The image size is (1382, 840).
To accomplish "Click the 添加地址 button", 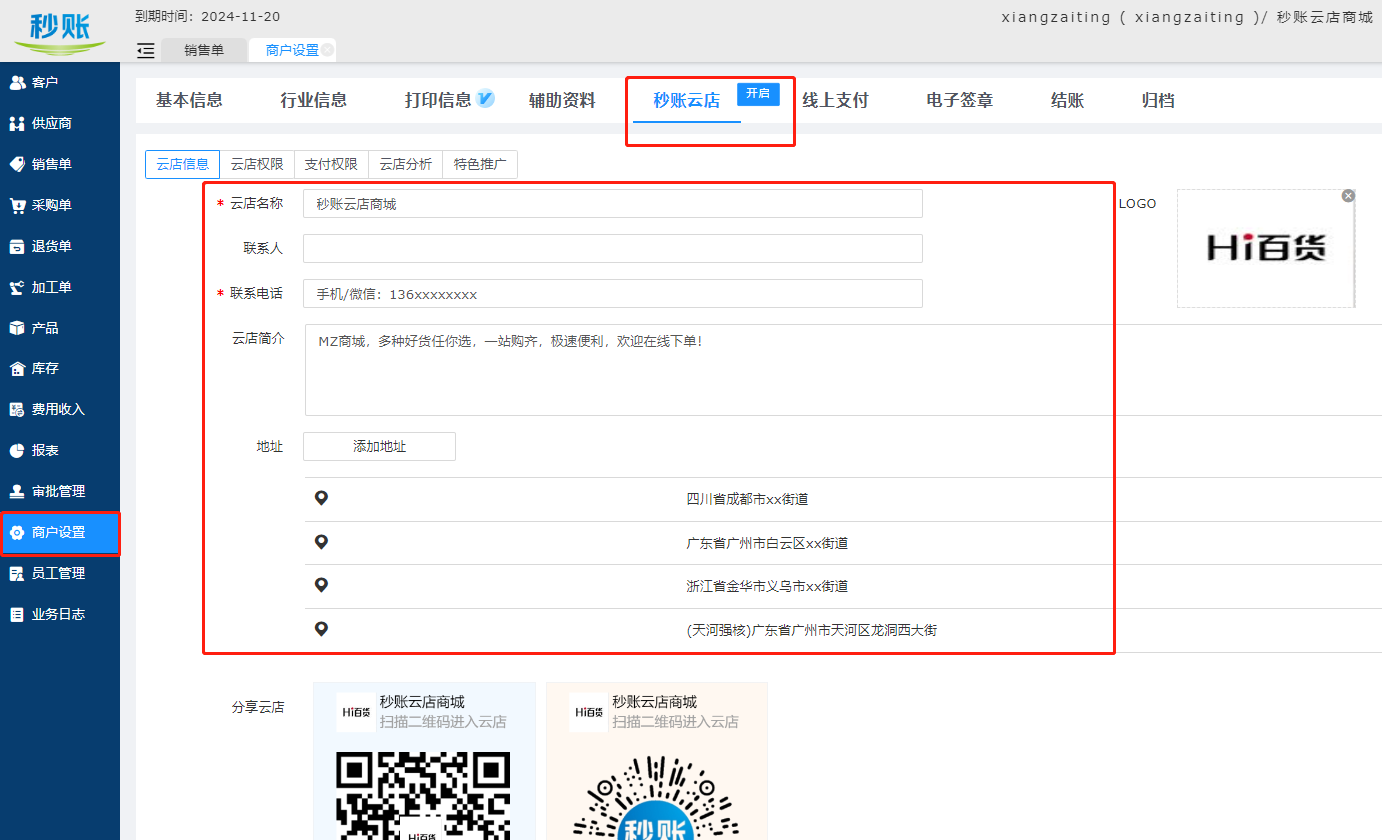I will pyautogui.click(x=379, y=446).
